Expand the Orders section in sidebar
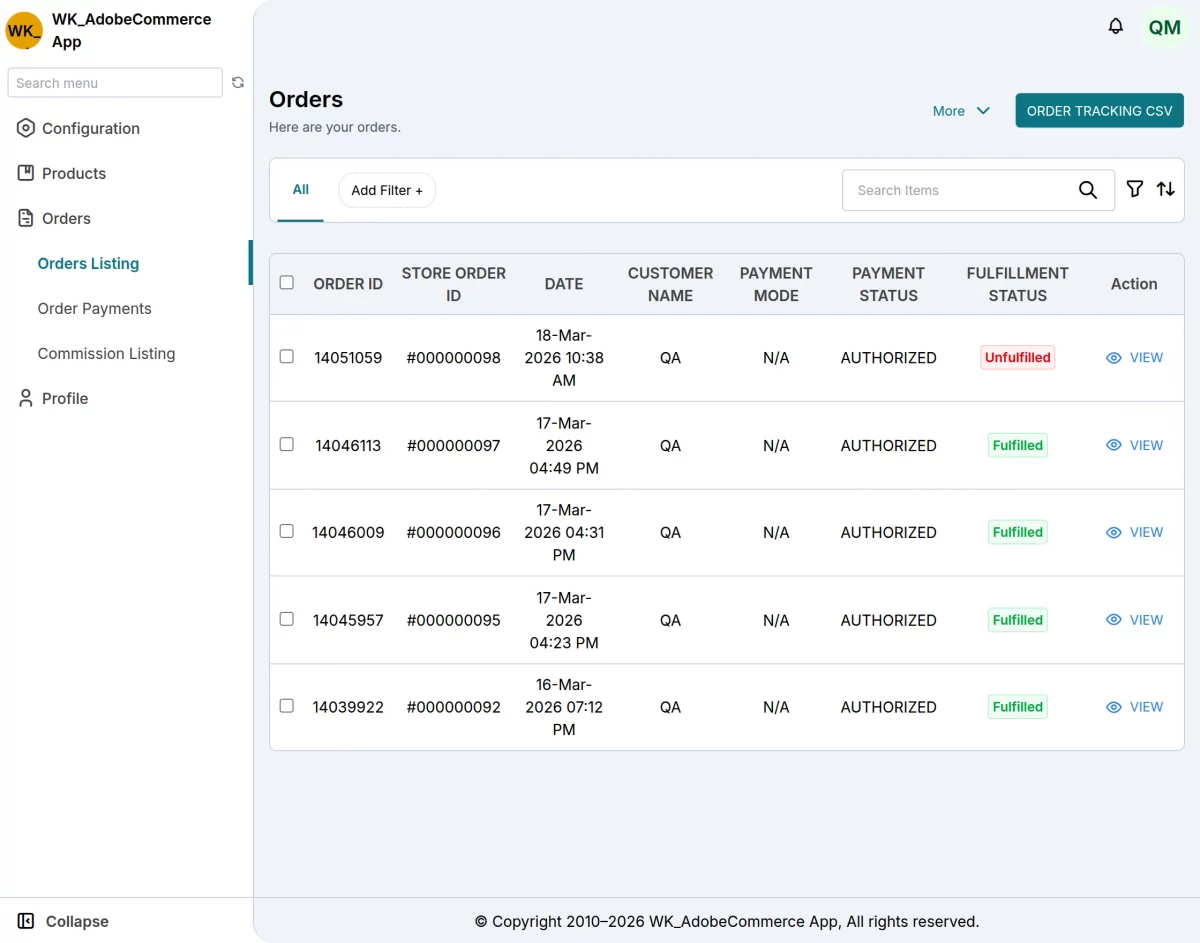 click(65, 218)
